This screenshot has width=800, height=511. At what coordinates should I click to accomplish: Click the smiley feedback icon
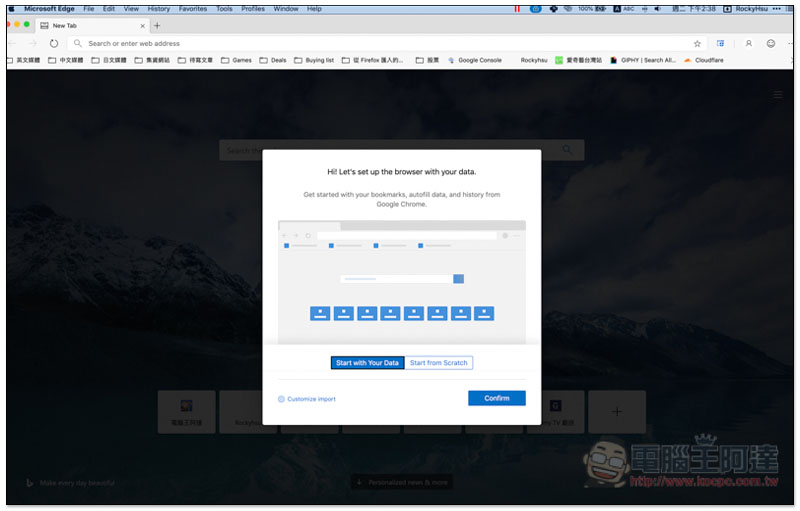tap(771, 44)
